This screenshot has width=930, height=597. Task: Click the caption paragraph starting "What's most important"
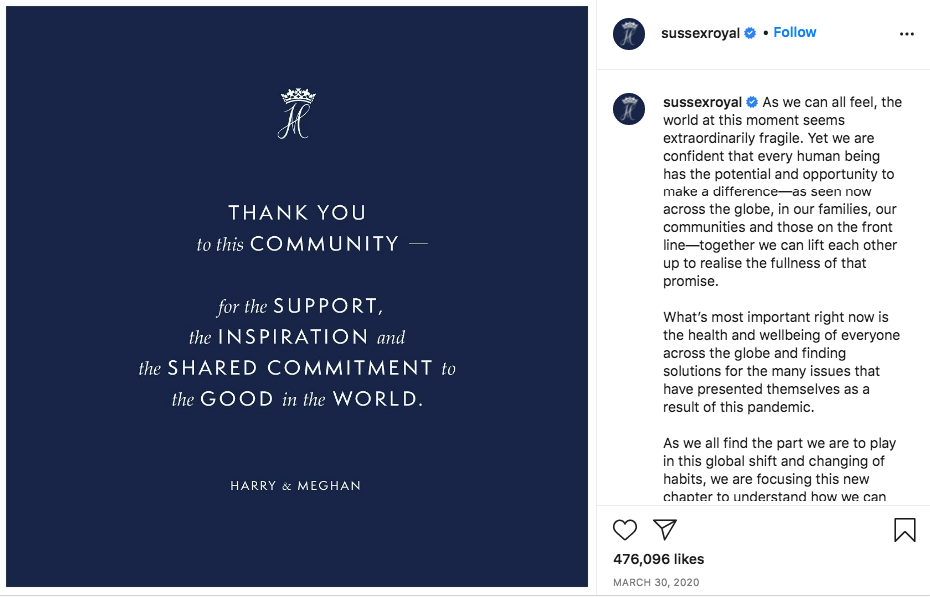(781, 362)
